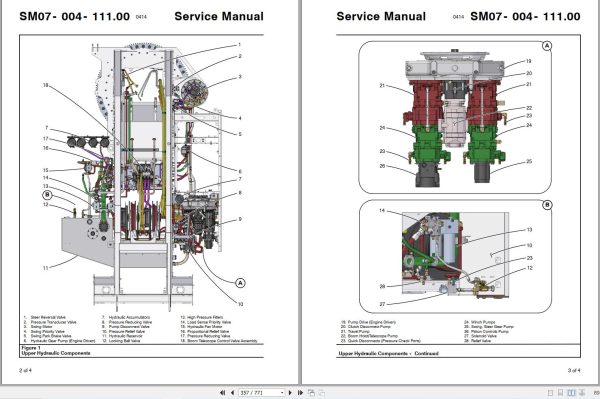Go to the next page
This screenshot has width=600, height=399.
point(290,392)
